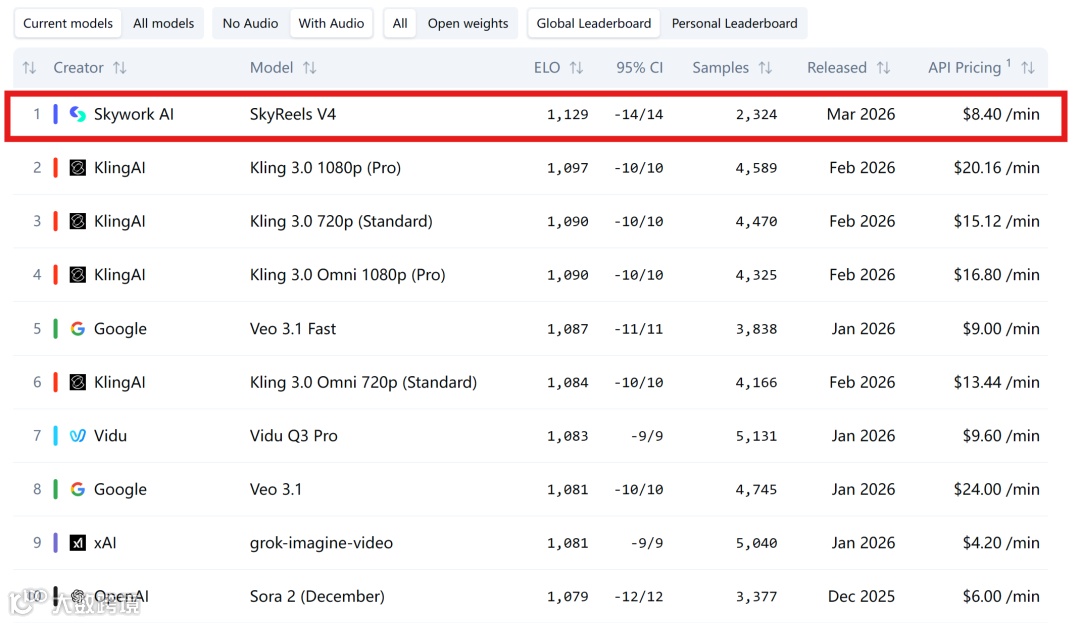
Task: Click the Samples column header
Action: [720, 67]
